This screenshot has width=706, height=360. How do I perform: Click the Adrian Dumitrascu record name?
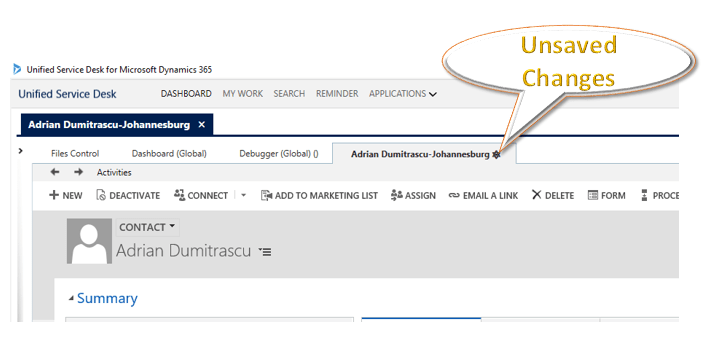(x=183, y=251)
